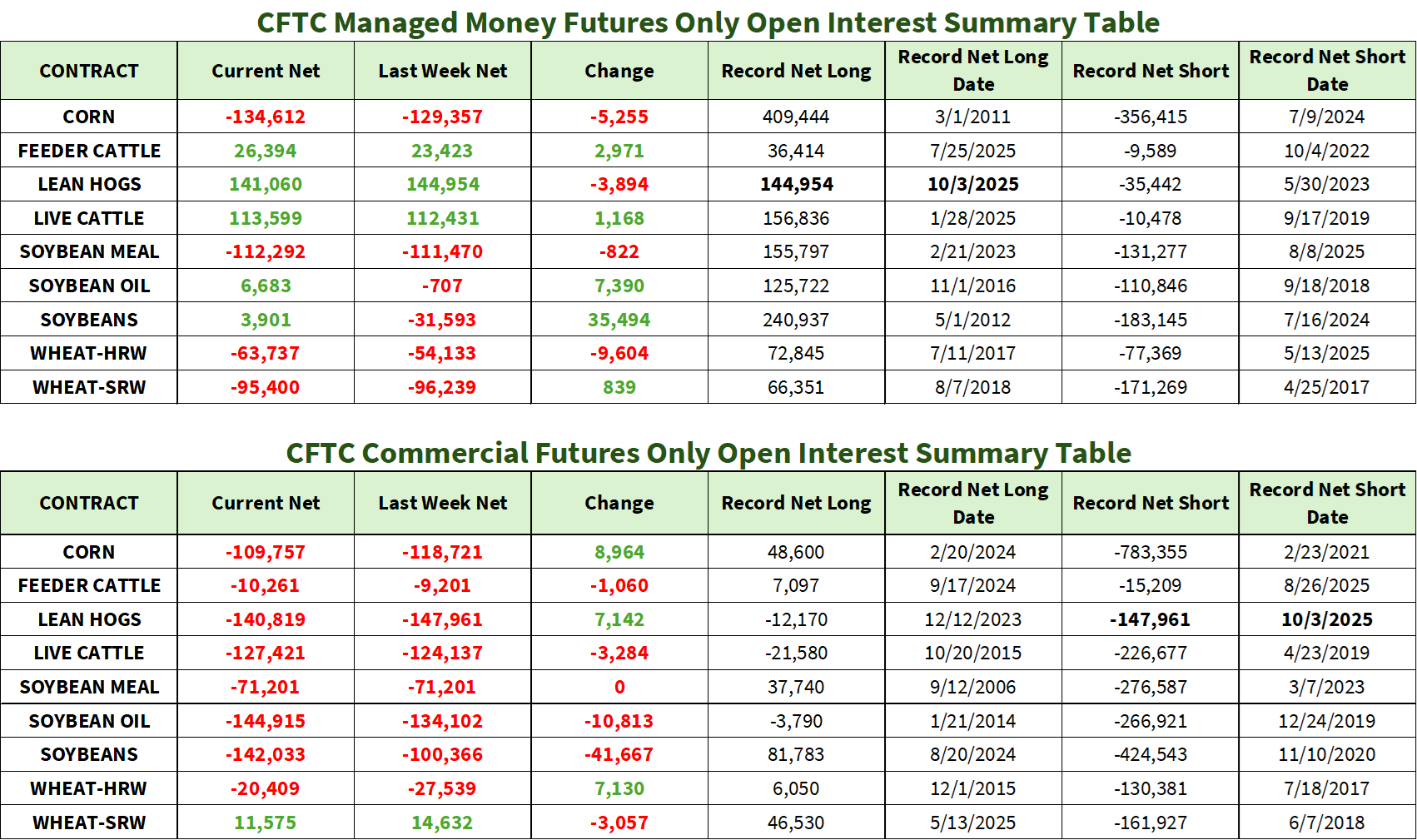Select the CORN row label in the Managed Money table
The image size is (1417, 840).
(x=89, y=117)
